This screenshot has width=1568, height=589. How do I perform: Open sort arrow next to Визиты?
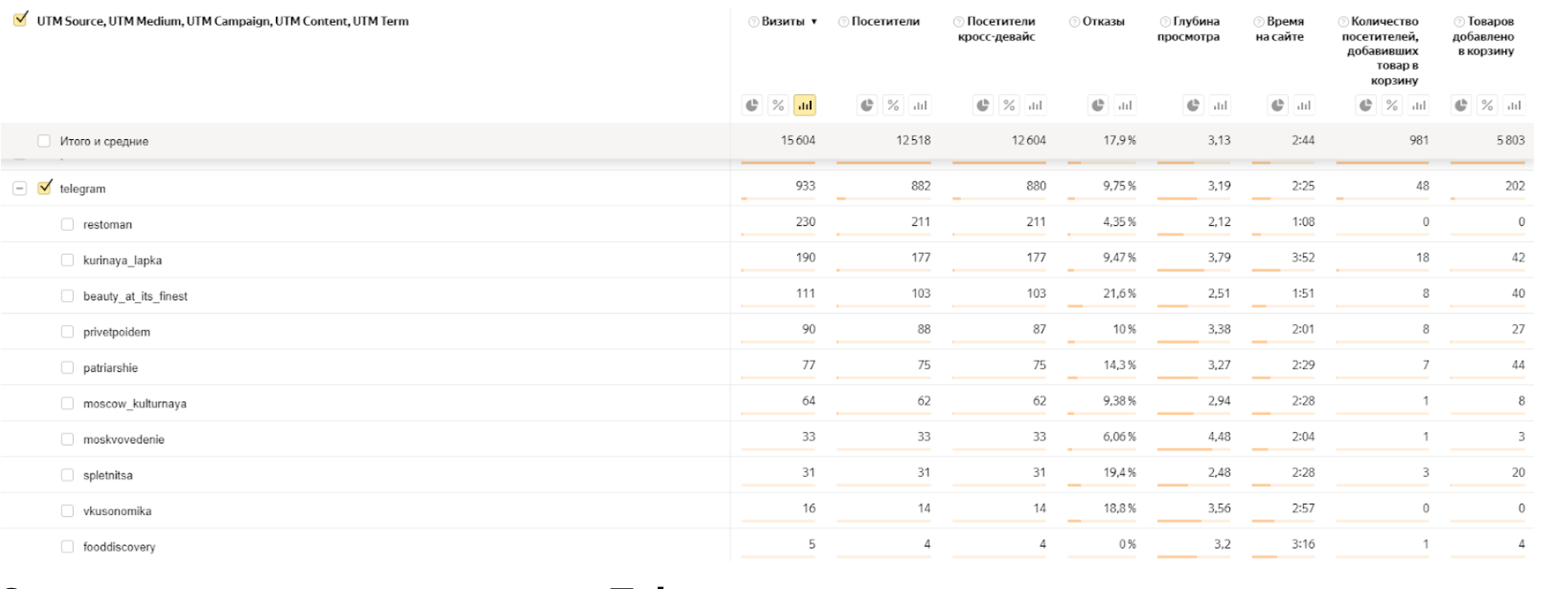point(814,22)
